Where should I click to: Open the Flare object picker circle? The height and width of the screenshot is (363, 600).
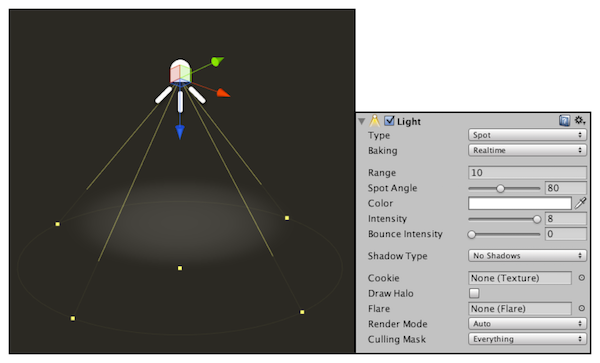(581, 308)
